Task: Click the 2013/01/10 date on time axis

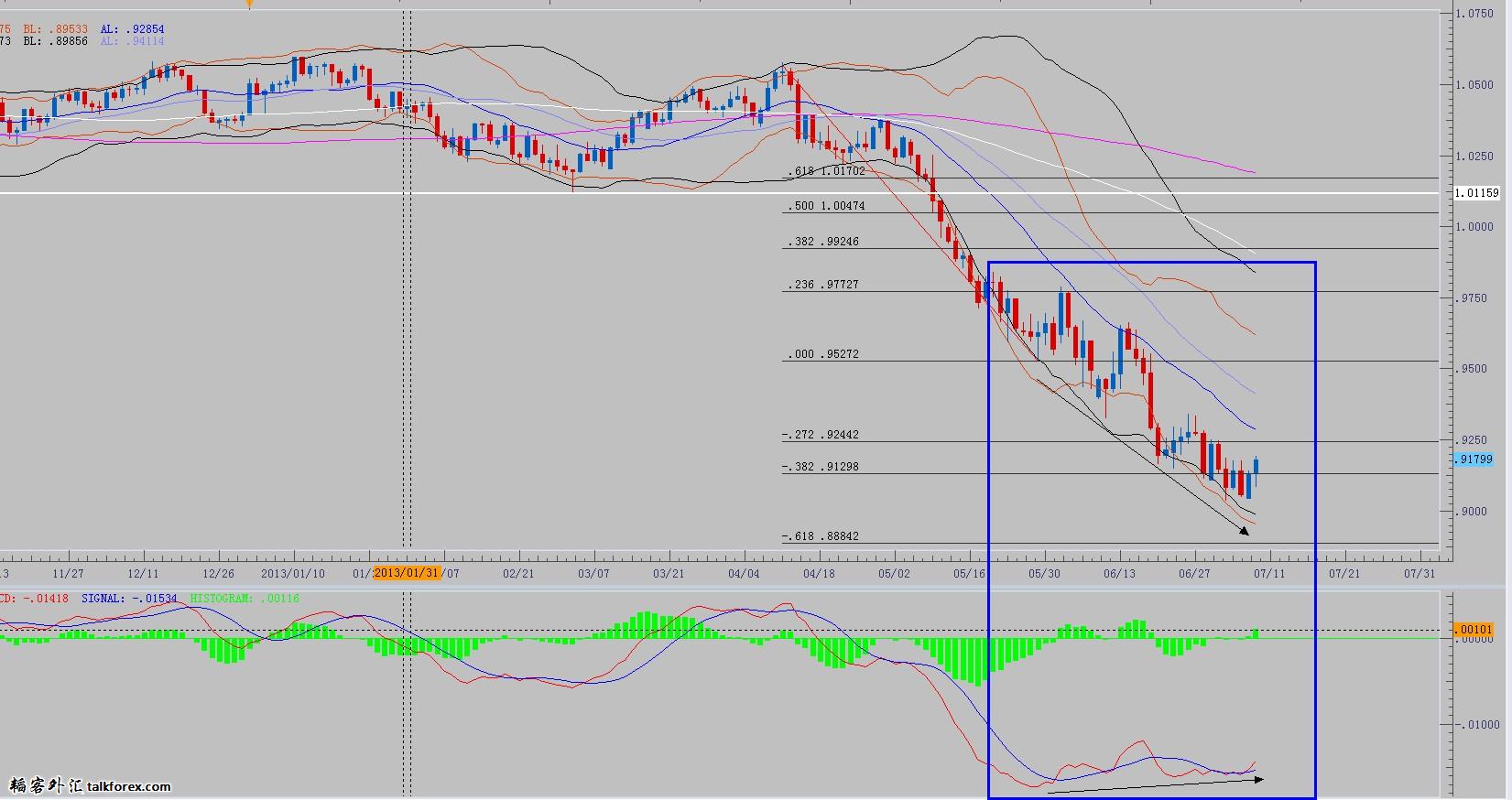Action: click(293, 573)
